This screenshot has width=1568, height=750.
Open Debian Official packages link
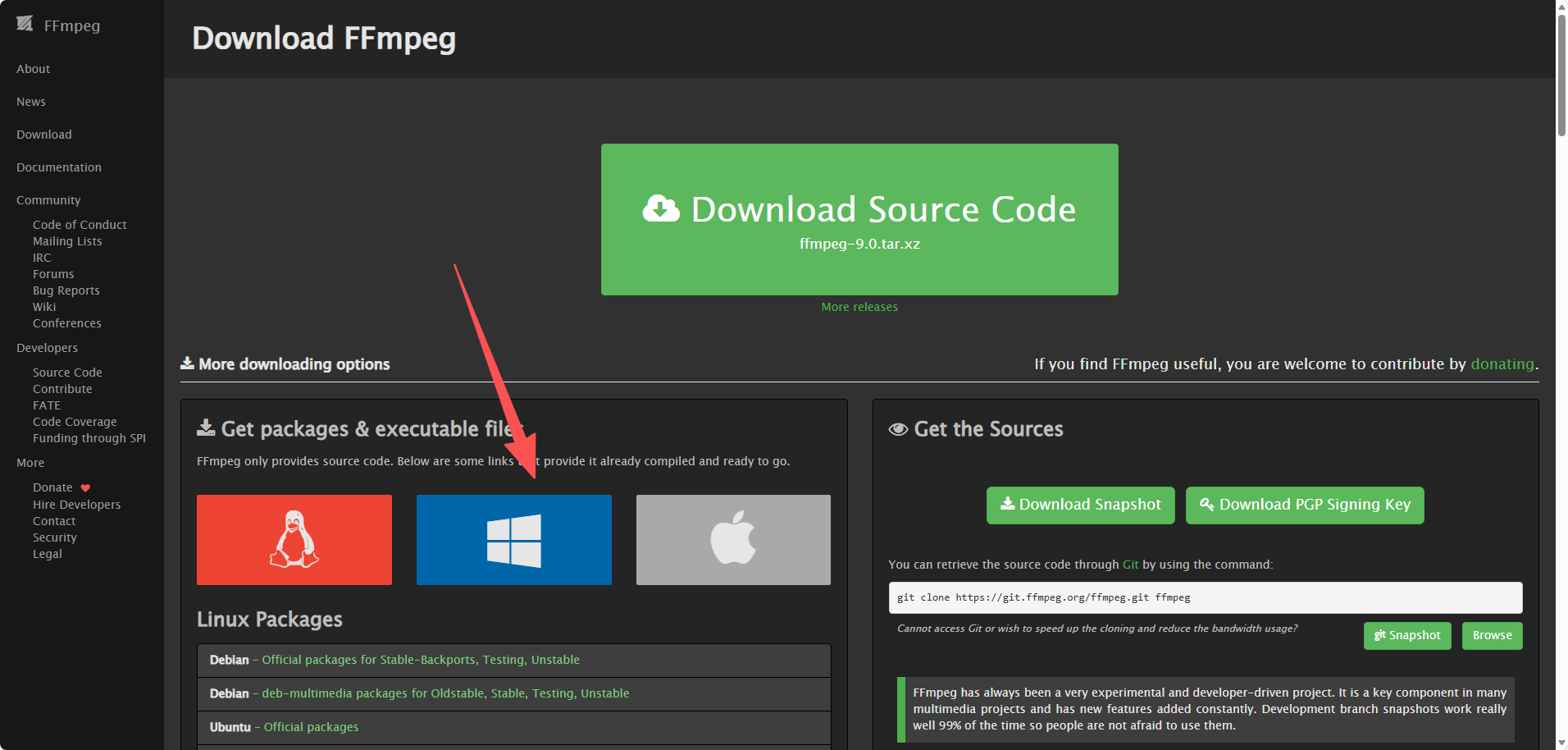[421, 660]
